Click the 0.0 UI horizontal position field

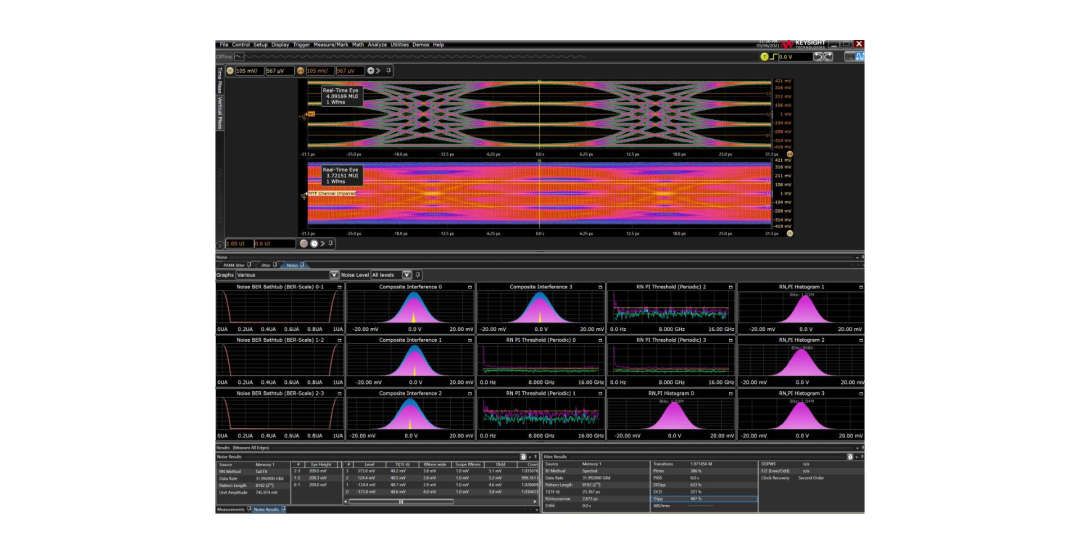click(273, 244)
